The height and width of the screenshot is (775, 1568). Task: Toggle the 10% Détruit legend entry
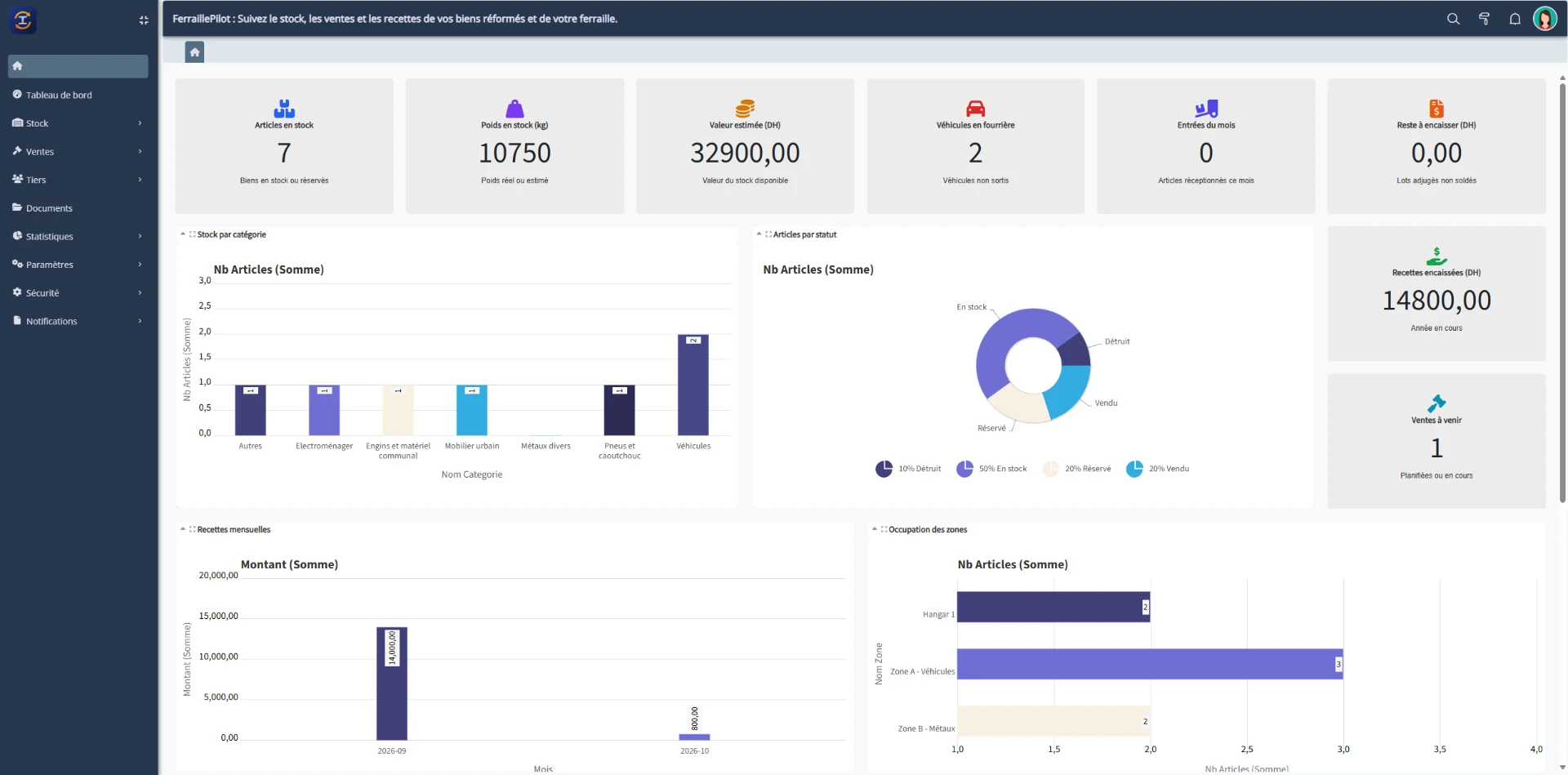click(908, 469)
